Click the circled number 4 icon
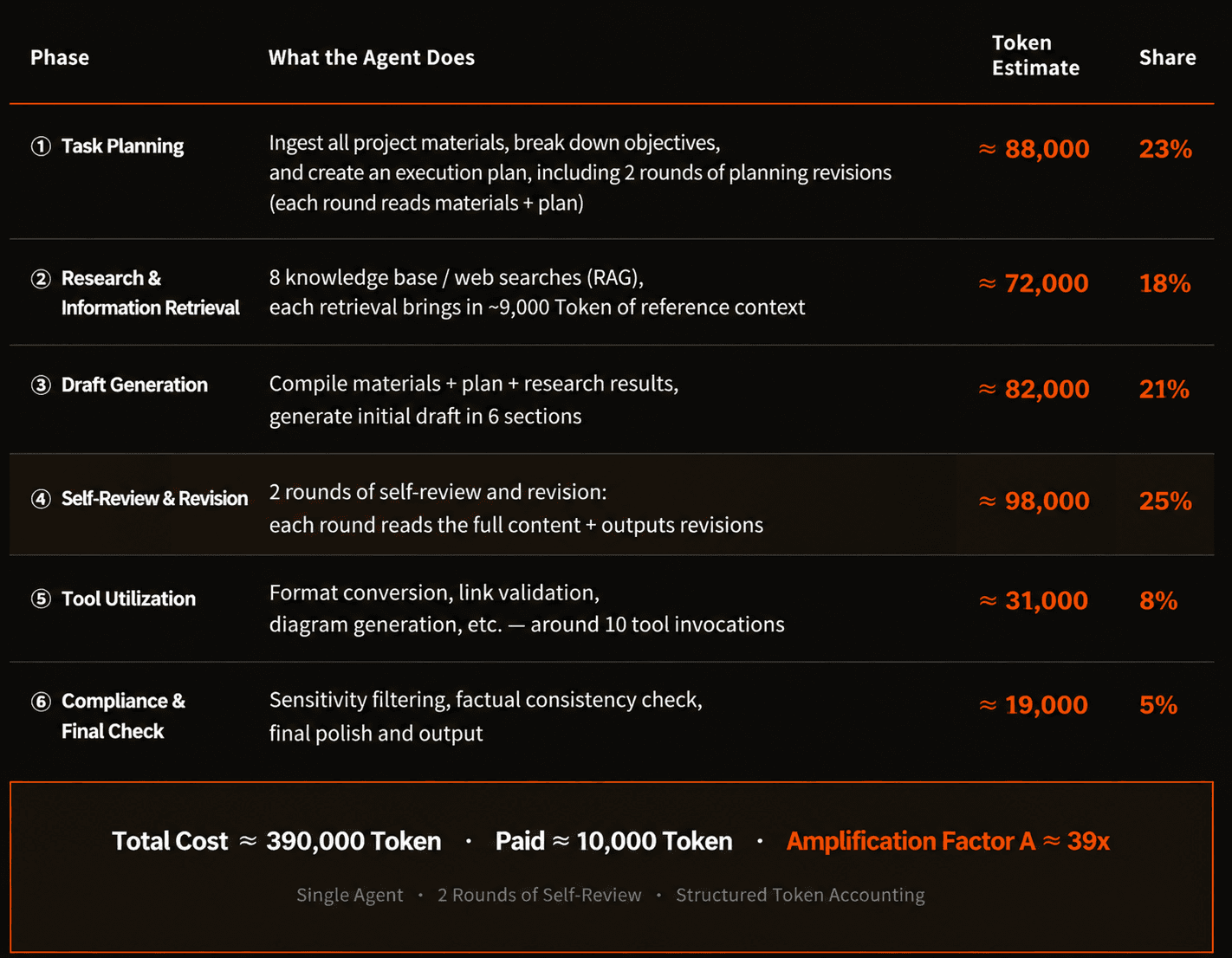Image resolution: width=1232 pixels, height=958 pixels. tap(41, 499)
